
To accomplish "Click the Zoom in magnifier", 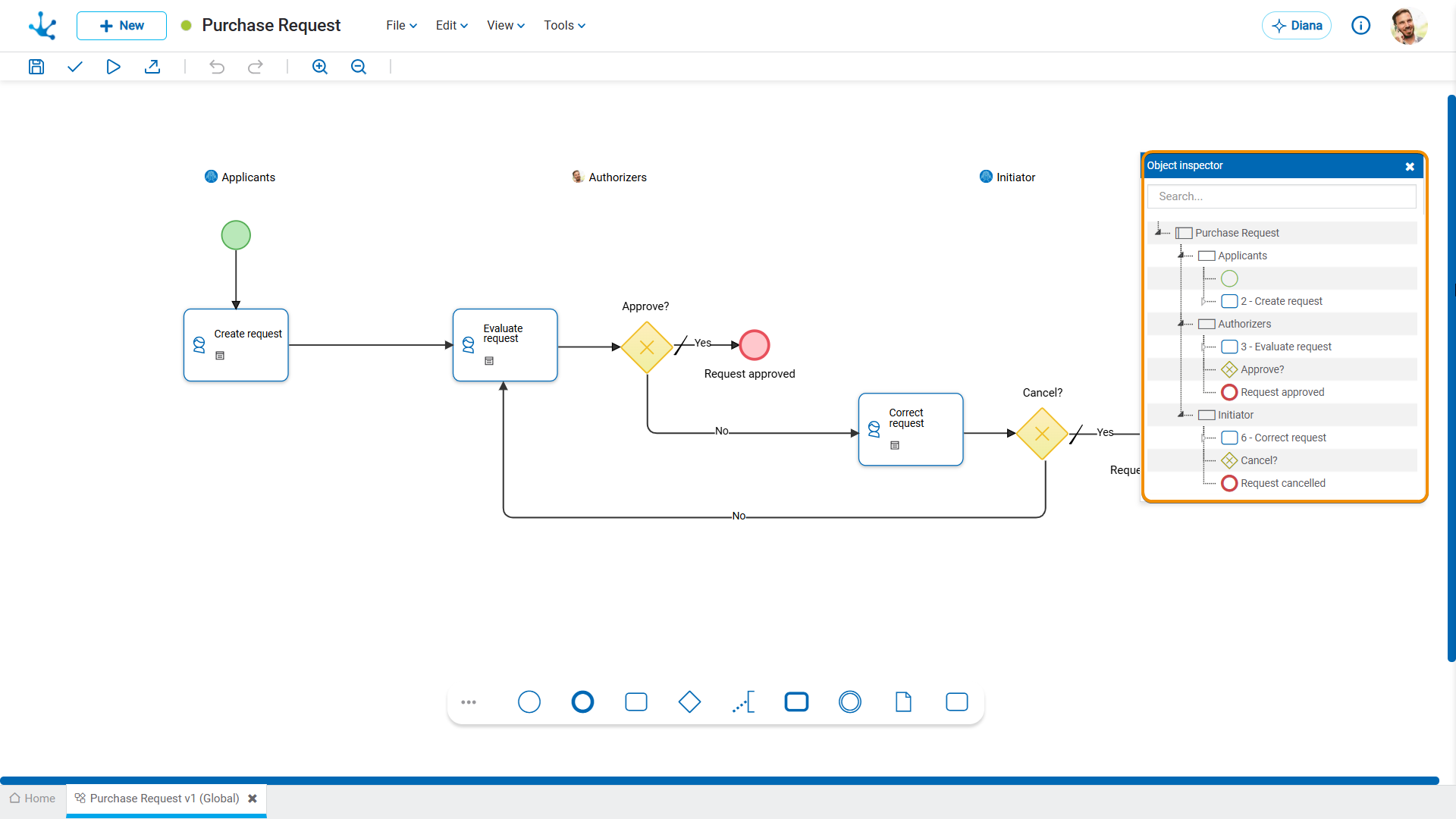I will [x=320, y=67].
